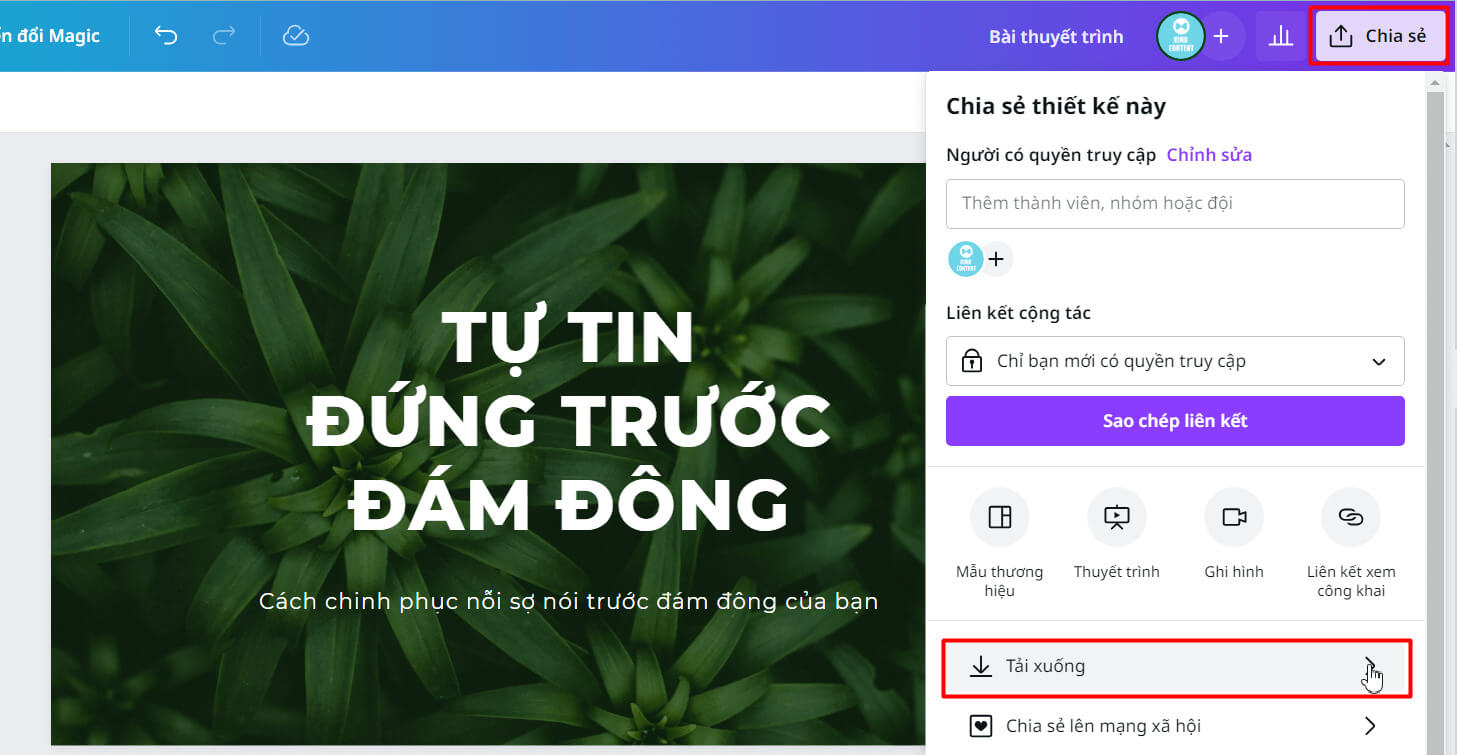
Task: Click the save status check icon
Action: click(295, 35)
